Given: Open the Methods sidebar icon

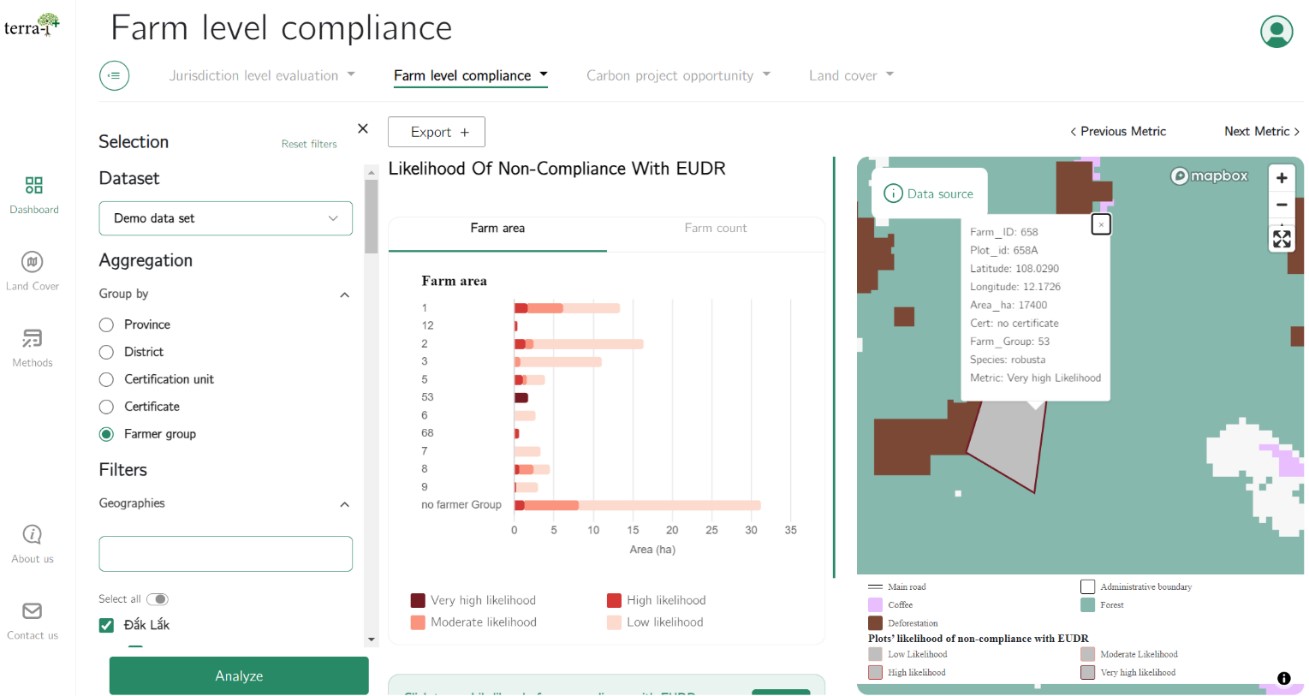Looking at the screenshot, I should pyautogui.click(x=32, y=339).
